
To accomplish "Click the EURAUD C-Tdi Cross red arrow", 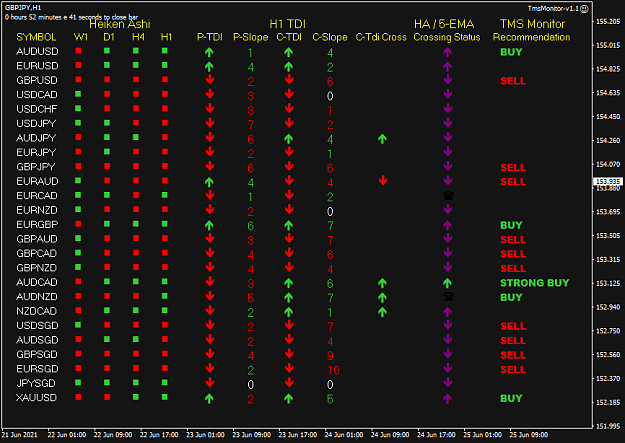I will point(383,180).
